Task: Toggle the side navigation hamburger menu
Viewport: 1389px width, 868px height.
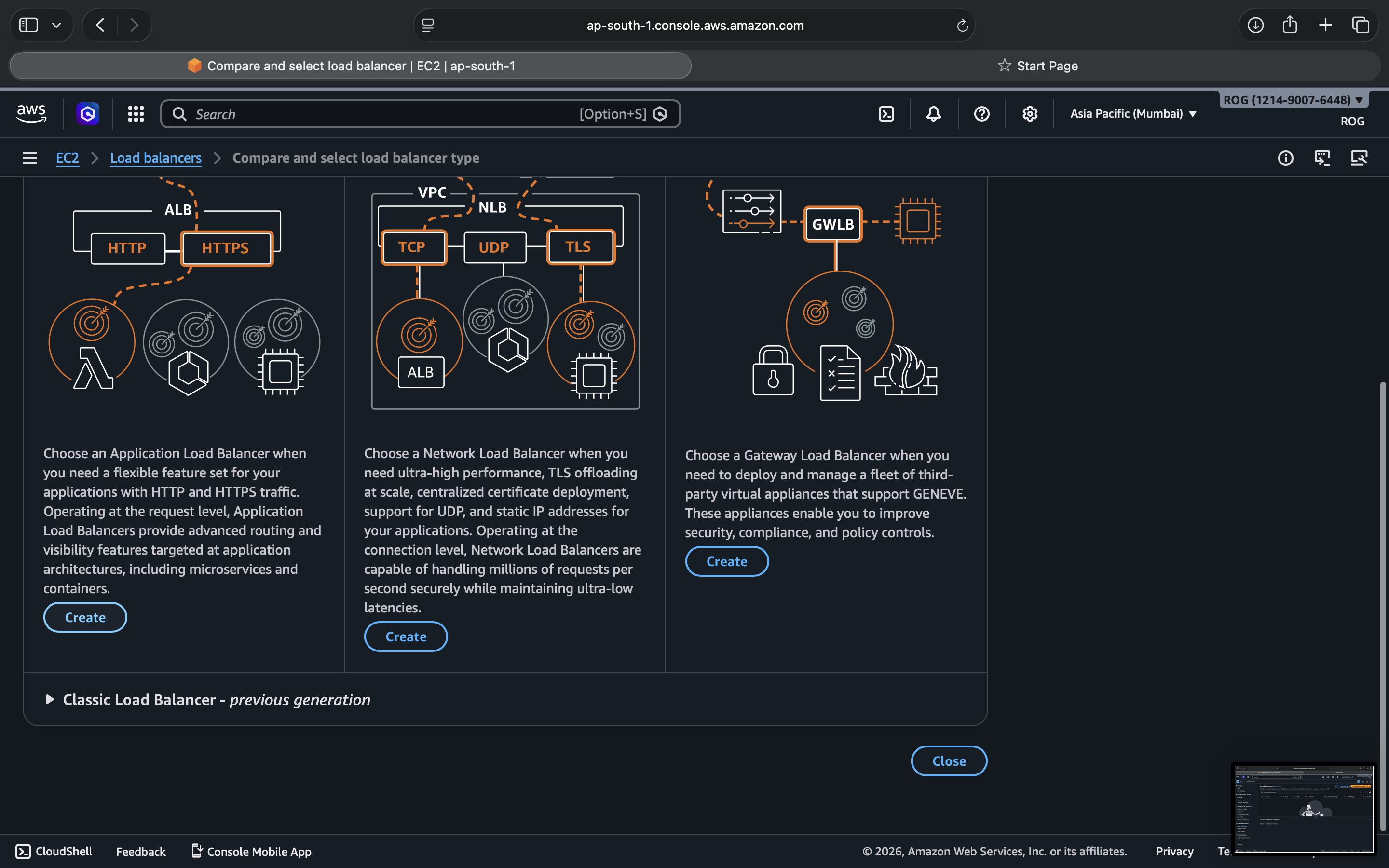Action: click(30, 158)
